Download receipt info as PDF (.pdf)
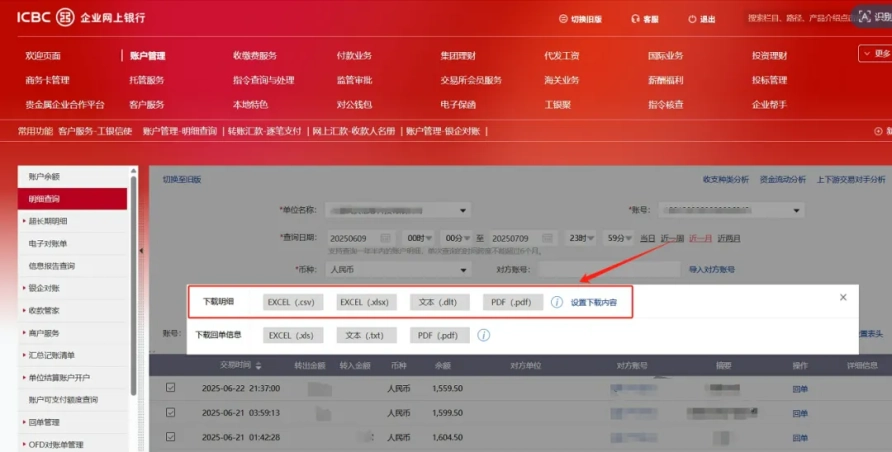892x452 pixels. pos(440,335)
